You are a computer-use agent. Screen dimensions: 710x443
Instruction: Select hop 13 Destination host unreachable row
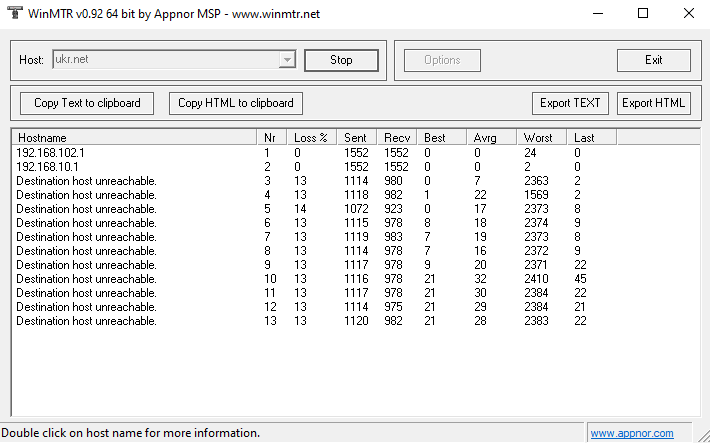coord(87,321)
